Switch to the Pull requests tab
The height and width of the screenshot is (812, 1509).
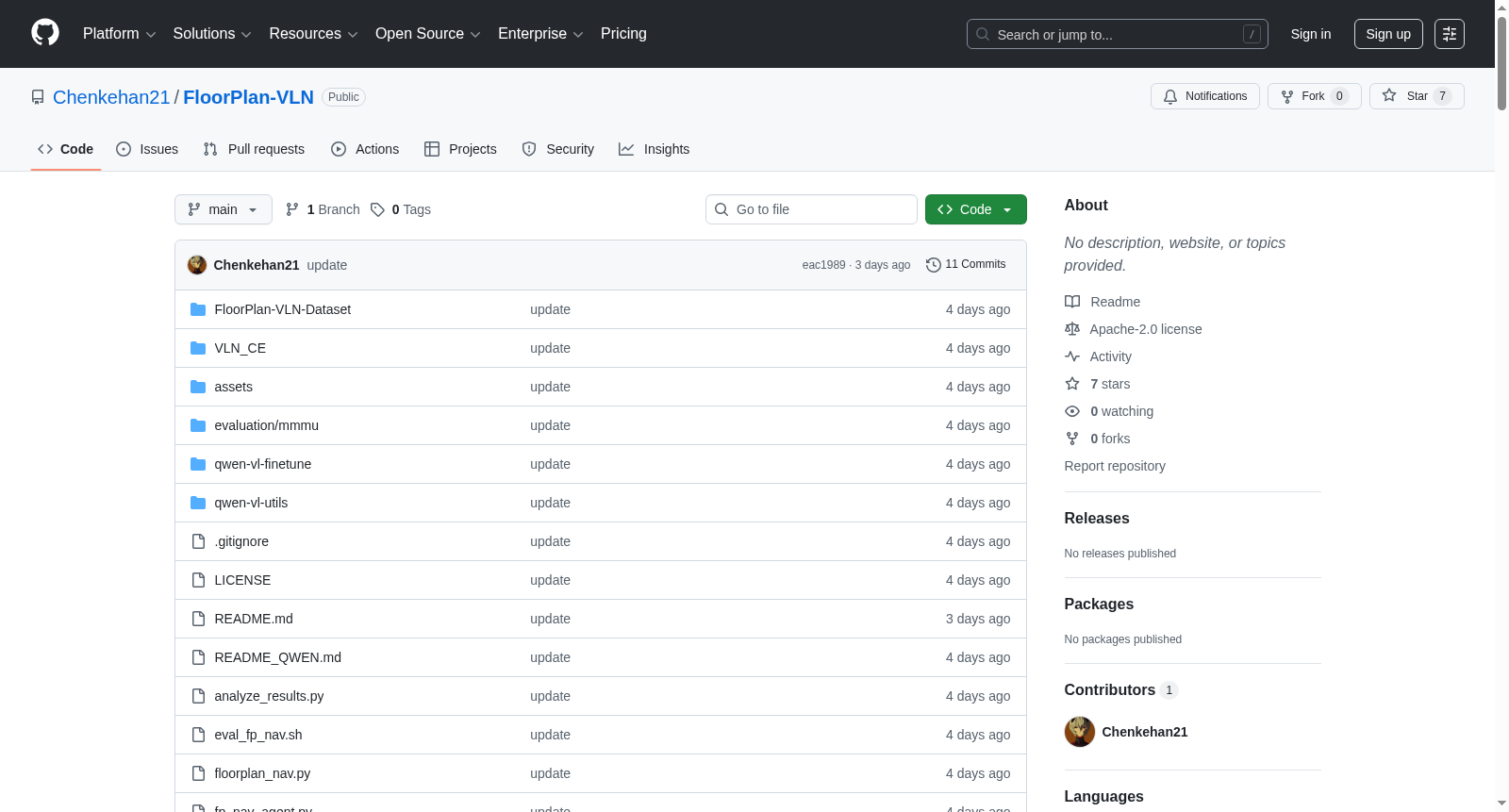point(254,149)
